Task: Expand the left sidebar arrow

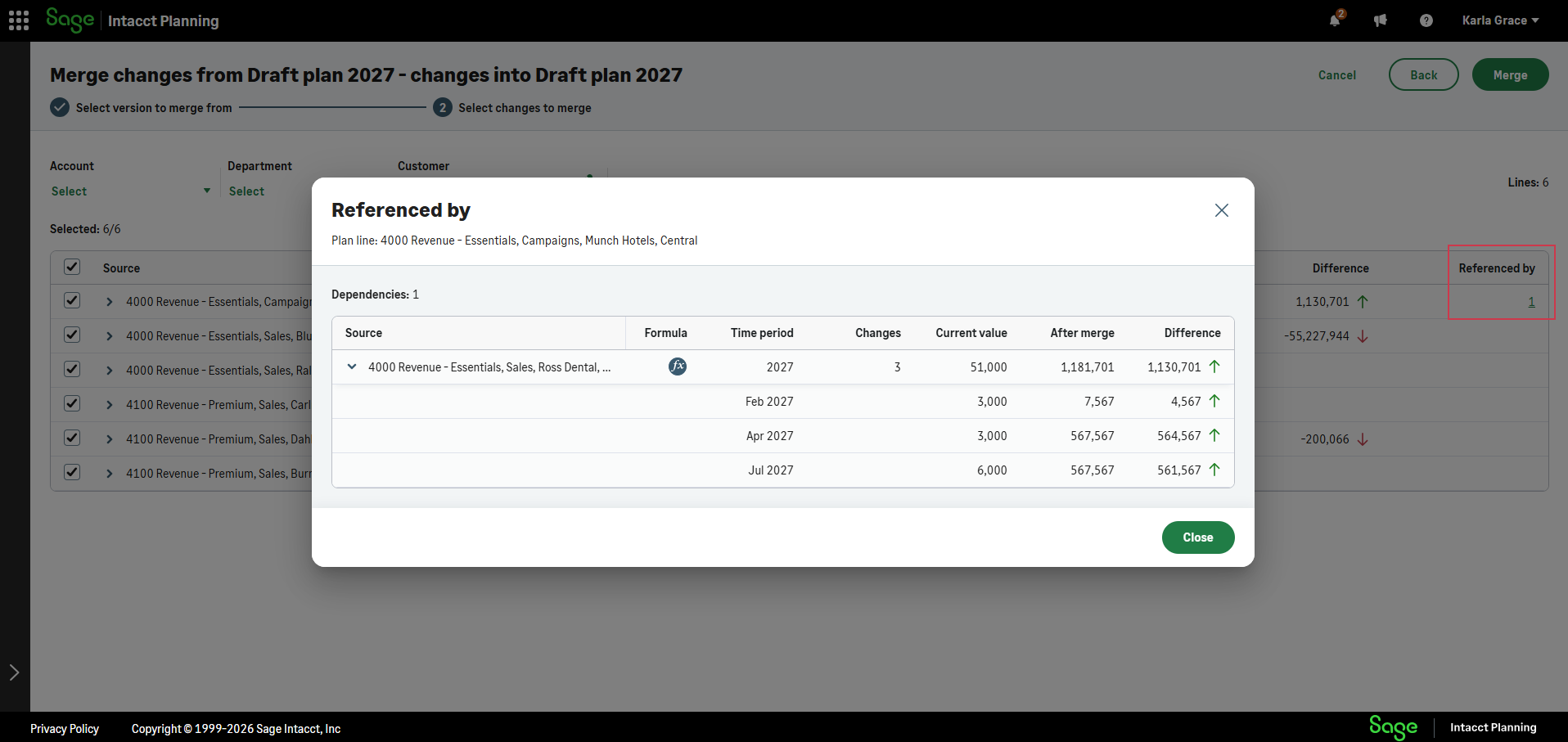Action: [14, 672]
